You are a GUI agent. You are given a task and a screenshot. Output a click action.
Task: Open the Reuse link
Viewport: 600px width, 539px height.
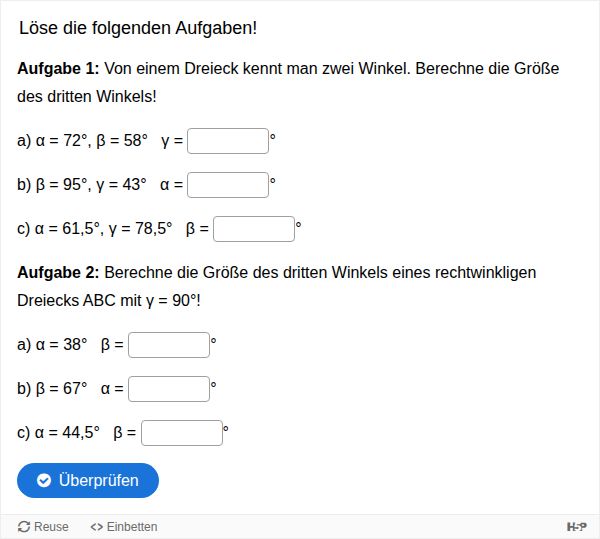43,527
